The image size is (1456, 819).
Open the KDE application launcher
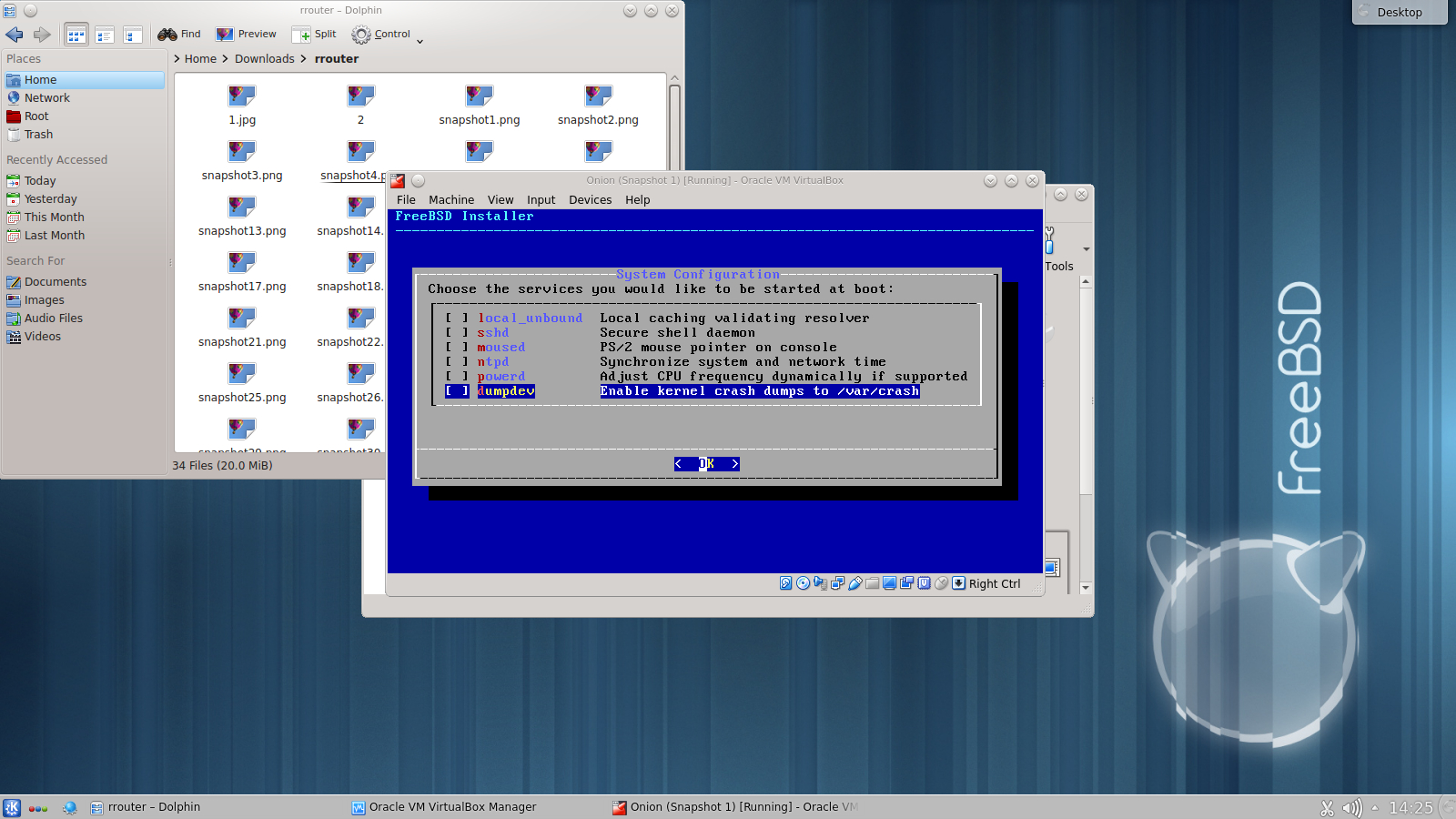point(12,807)
